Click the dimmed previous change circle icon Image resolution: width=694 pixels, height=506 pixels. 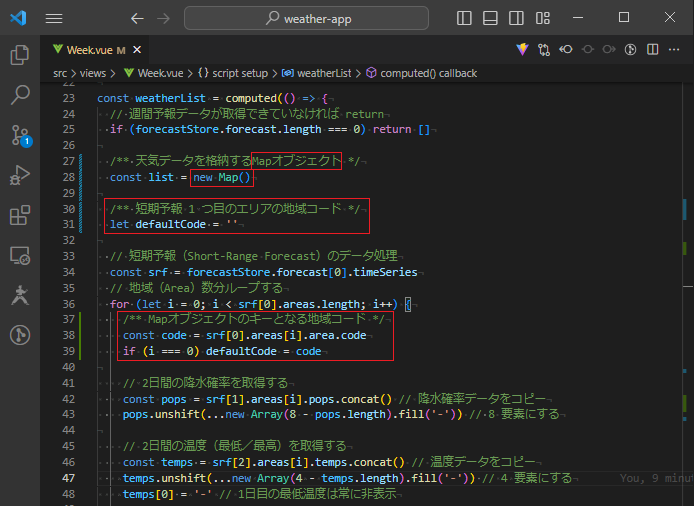pyautogui.click(x=587, y=49)
